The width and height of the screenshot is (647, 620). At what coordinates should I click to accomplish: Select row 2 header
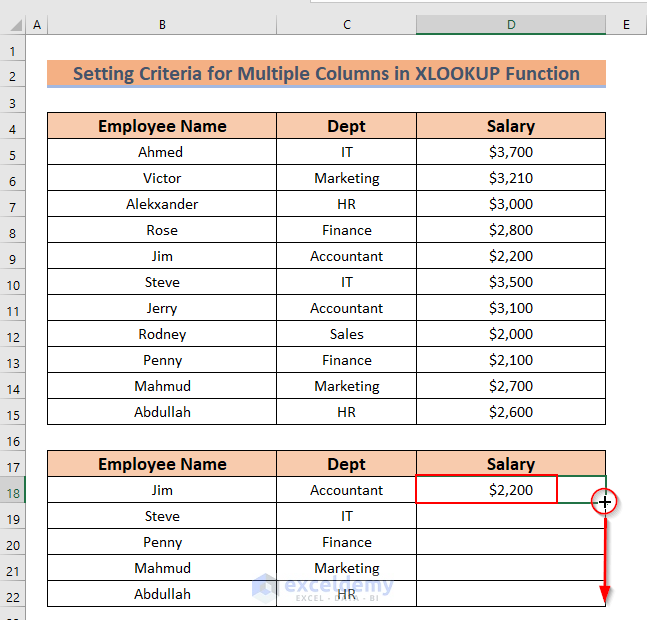pos(13,76)
